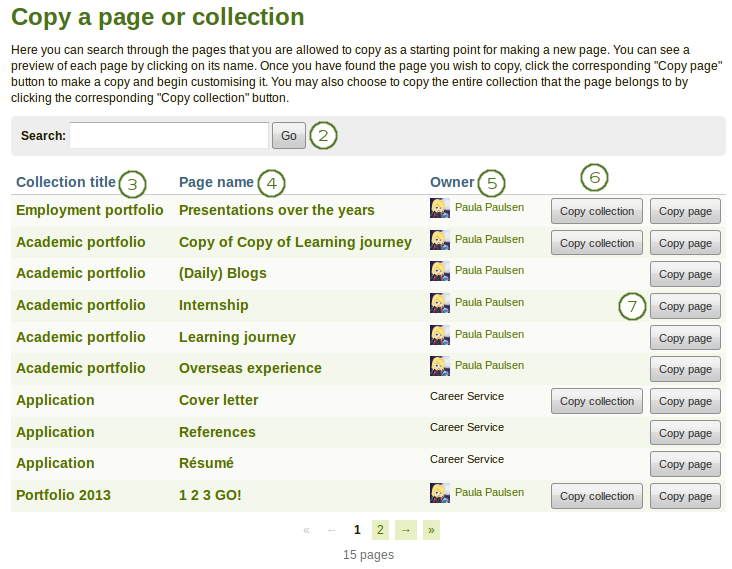732x569 pixels.
Task: Open Paula Paulsen profile in Academic portfolio row
Action: 489,240
